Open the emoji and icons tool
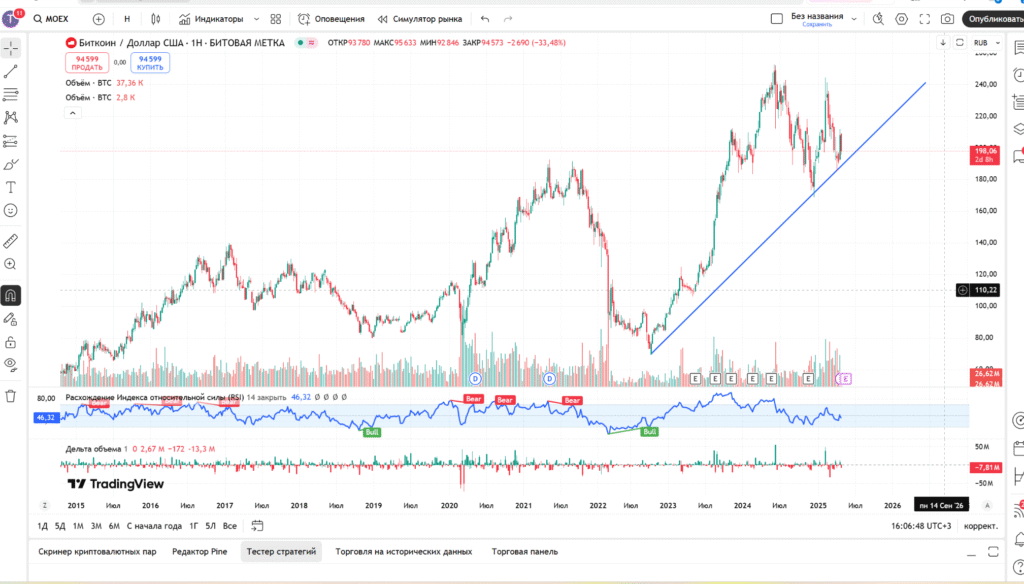Image resolution: width=1024 pixels, height=584 pixels. coord(10,210)
